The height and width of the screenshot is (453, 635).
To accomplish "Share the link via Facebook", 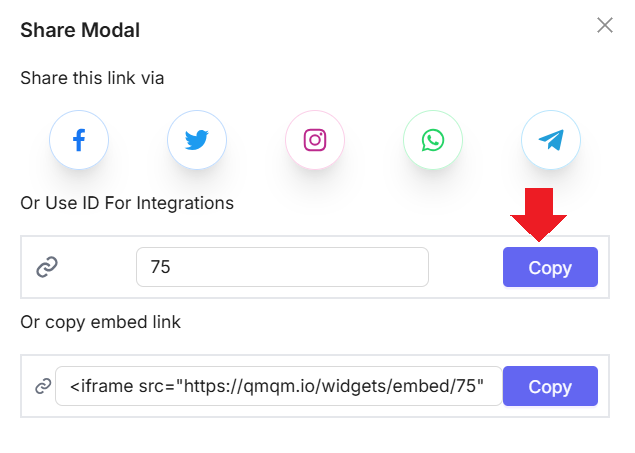I will tap(79, 140).
